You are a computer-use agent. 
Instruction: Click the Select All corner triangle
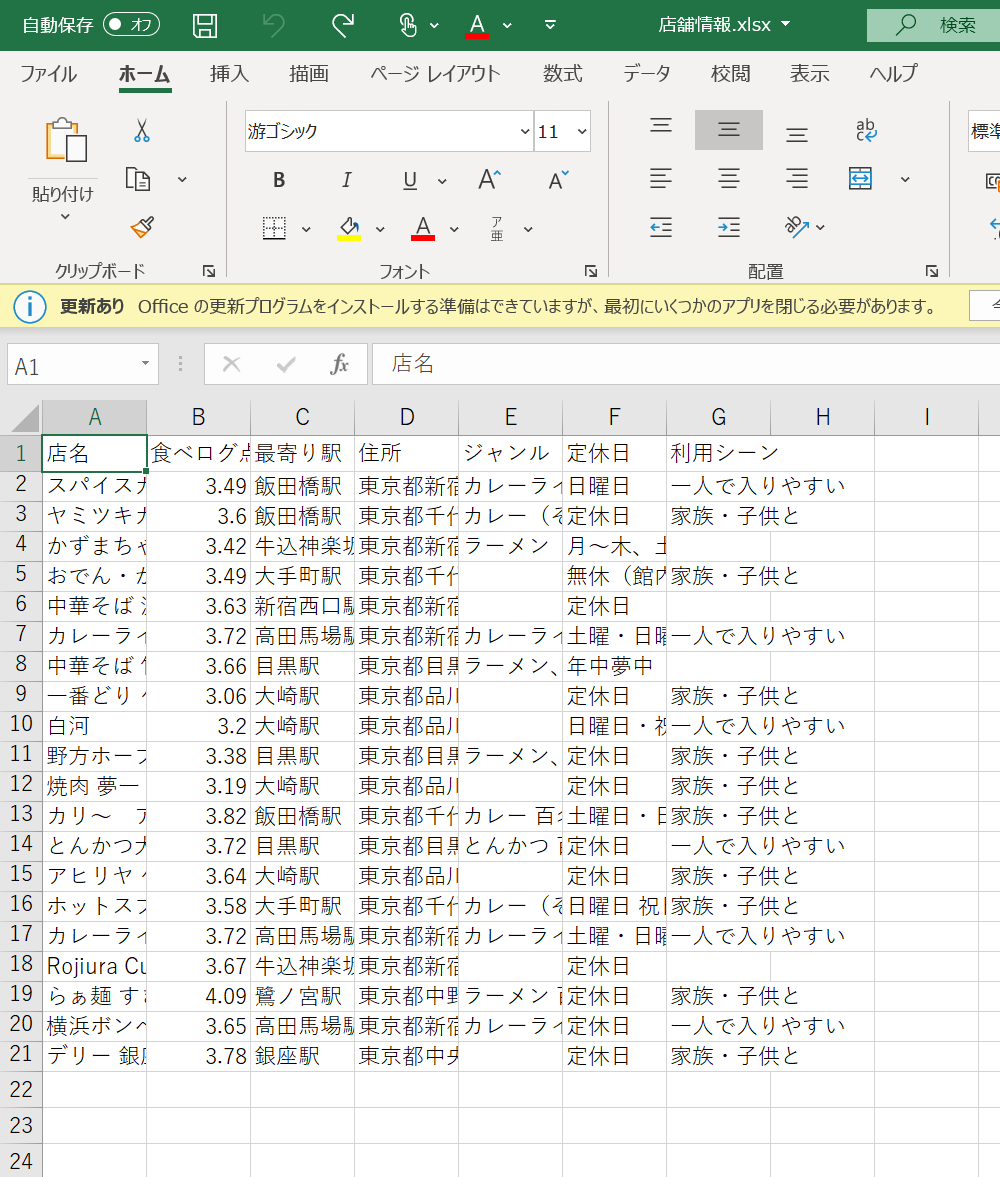(x=26, y=418)
